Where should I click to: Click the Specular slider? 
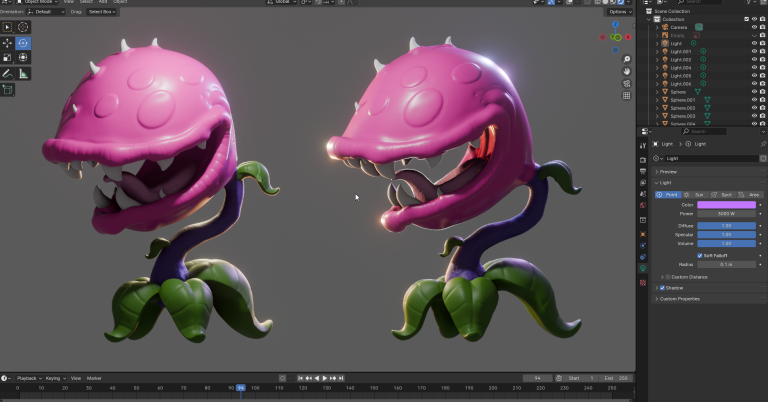[726, 235]
